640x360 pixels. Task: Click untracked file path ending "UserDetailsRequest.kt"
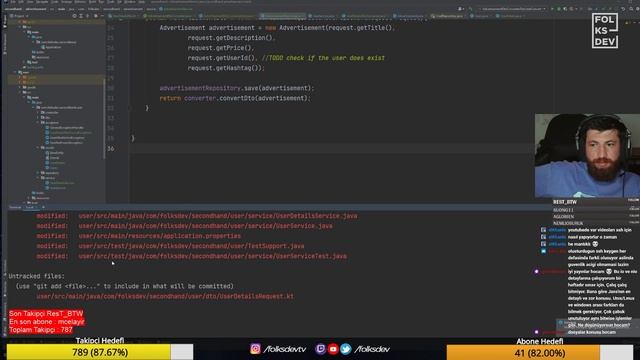tap(165, 296)
